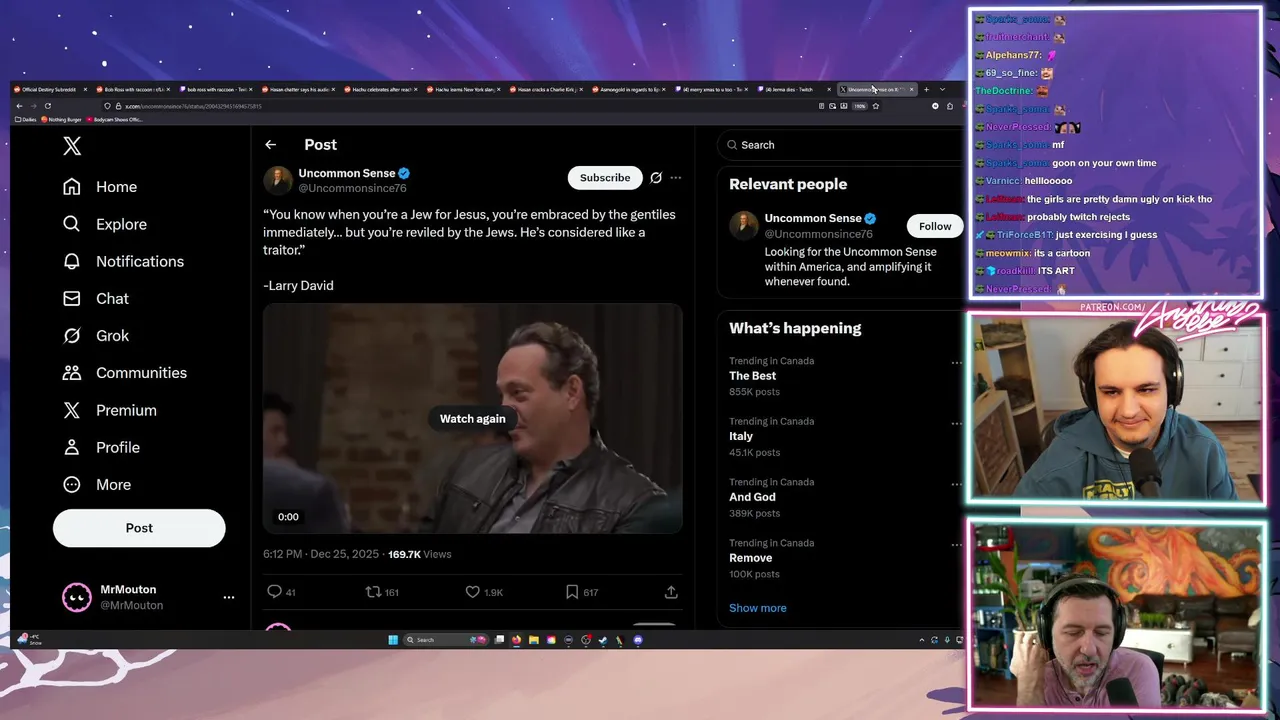Viewport: 1280px width, 720px height.
Task: Open 'The Best' trending topic
Action: pos(752,376)
